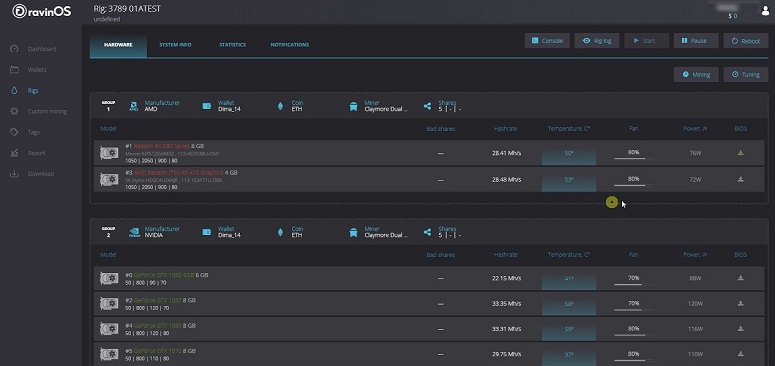Reboot the rig

click(x=746, y=41)
